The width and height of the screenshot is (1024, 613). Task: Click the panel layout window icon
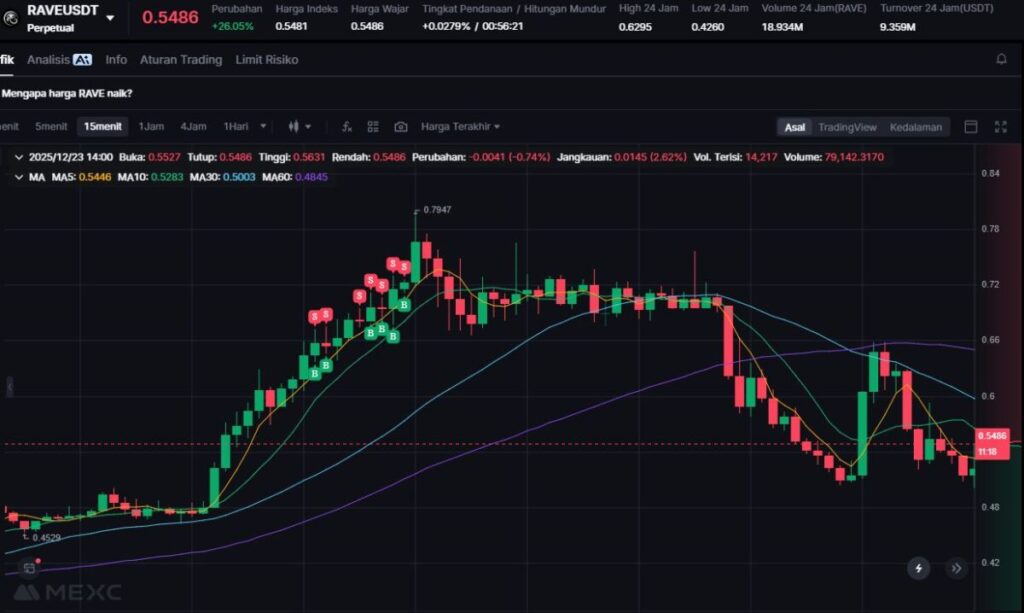click(x=970, y=127)
